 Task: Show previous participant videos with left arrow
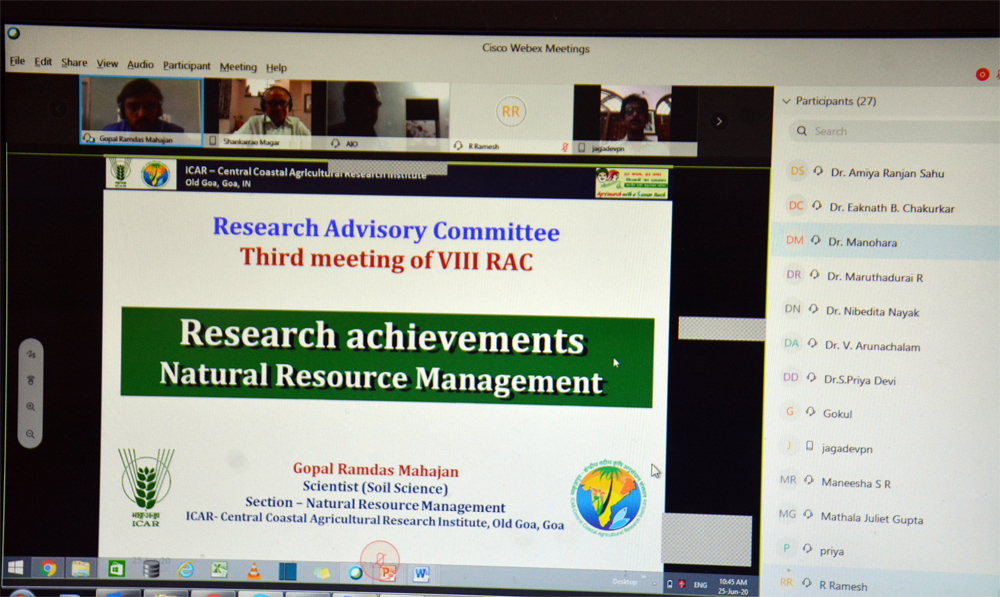[58, 109]
